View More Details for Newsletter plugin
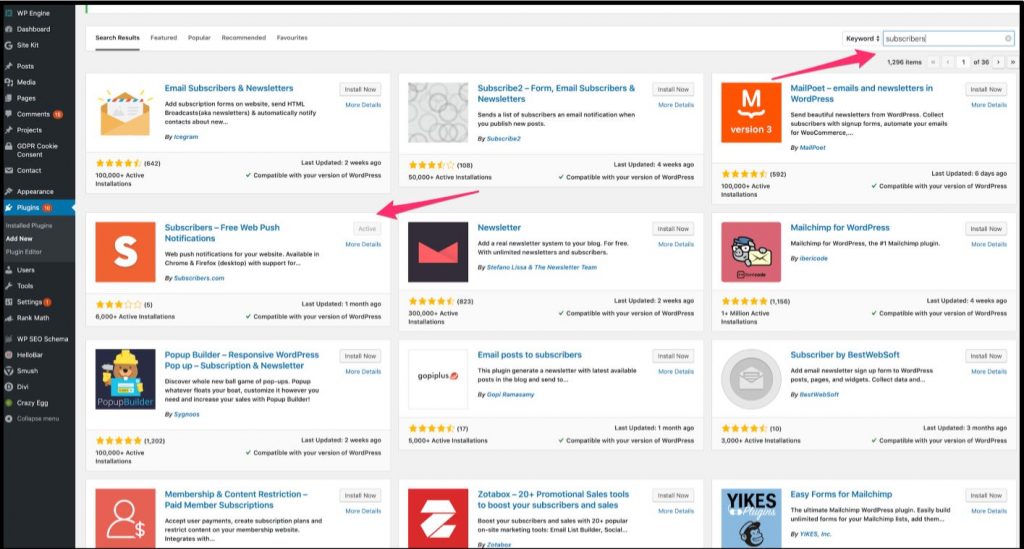 click(676, 244)
